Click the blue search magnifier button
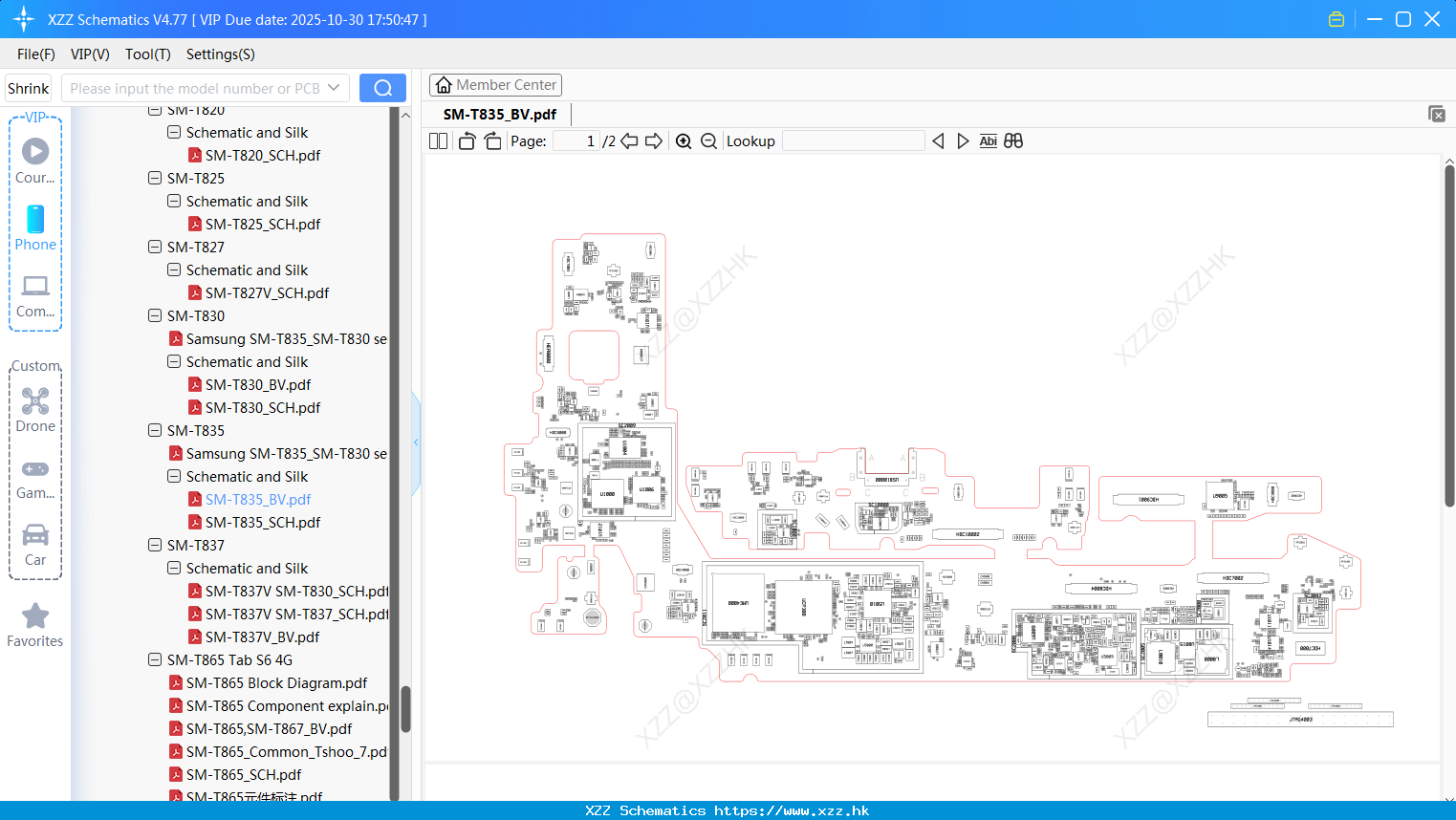The height and width of the screenshot is (820, 1456). point(382,88)
